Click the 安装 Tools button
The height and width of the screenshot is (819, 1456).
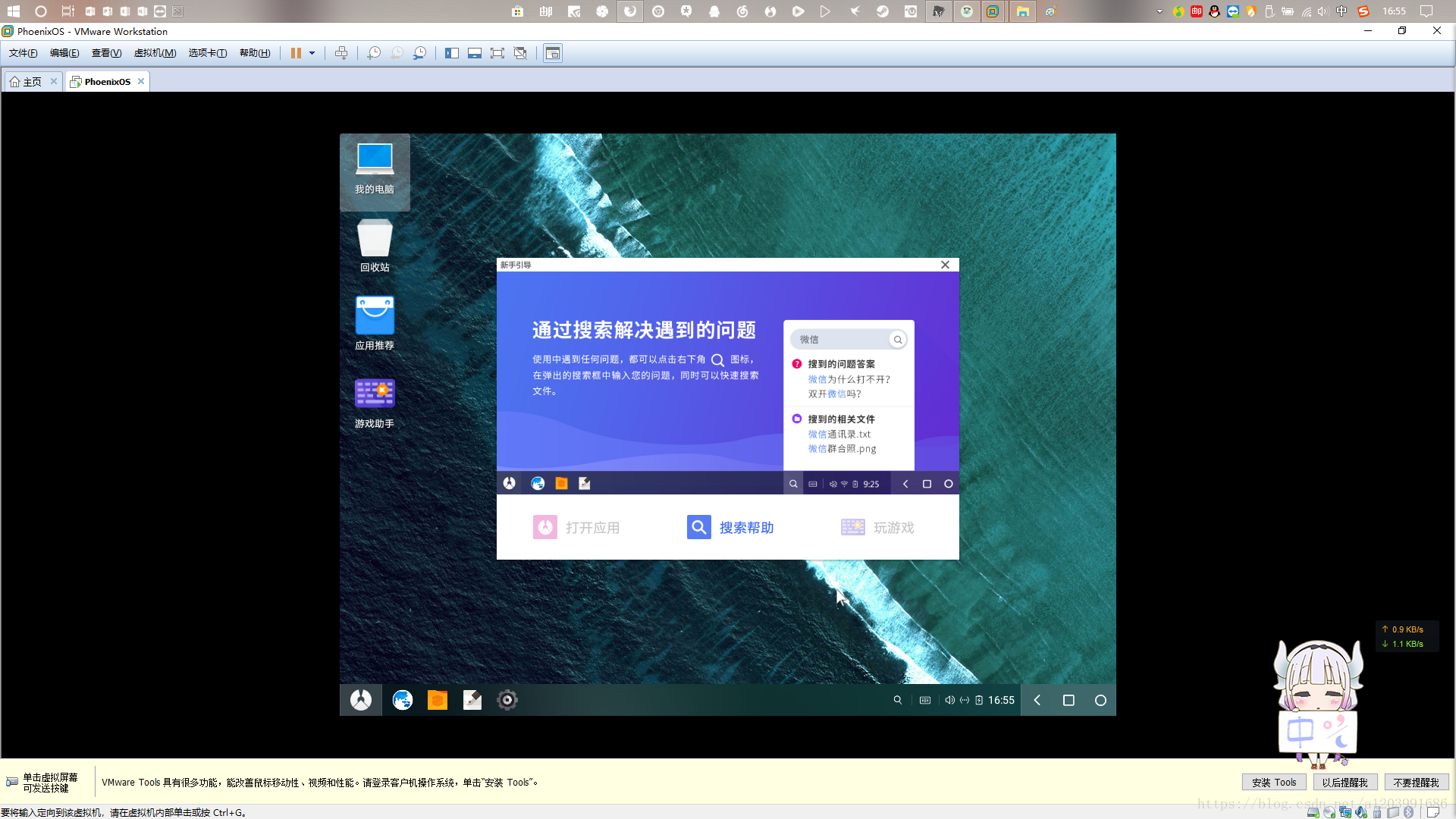pos(1274,783)
